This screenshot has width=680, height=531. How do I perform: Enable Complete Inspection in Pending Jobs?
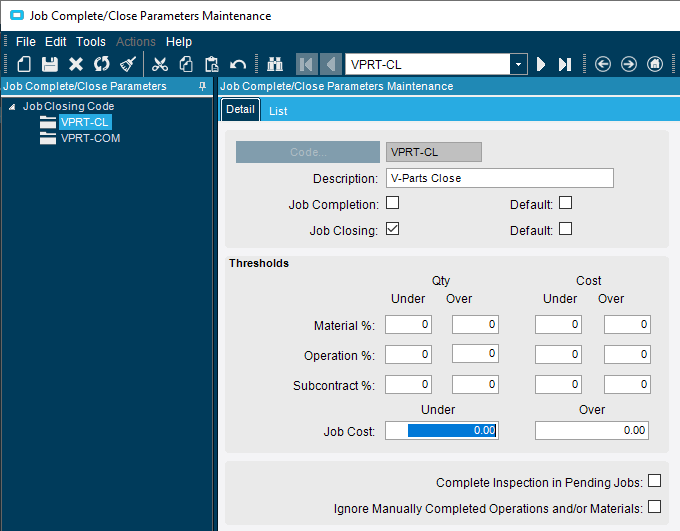654,481
